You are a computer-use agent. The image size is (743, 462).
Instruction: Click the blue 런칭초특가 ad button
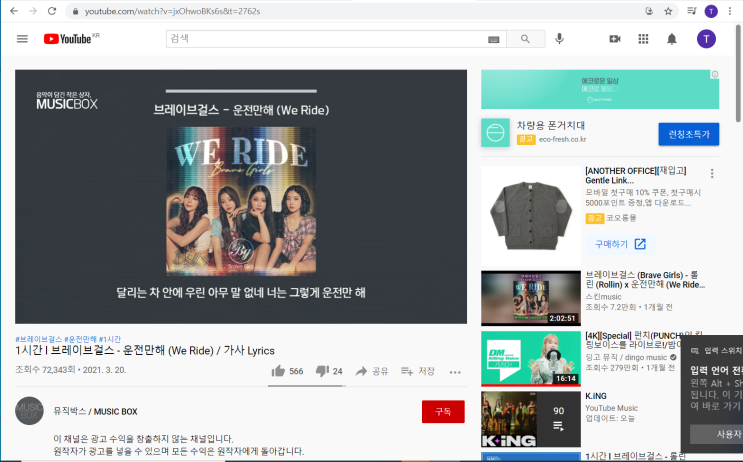click(x=689, y=134)
